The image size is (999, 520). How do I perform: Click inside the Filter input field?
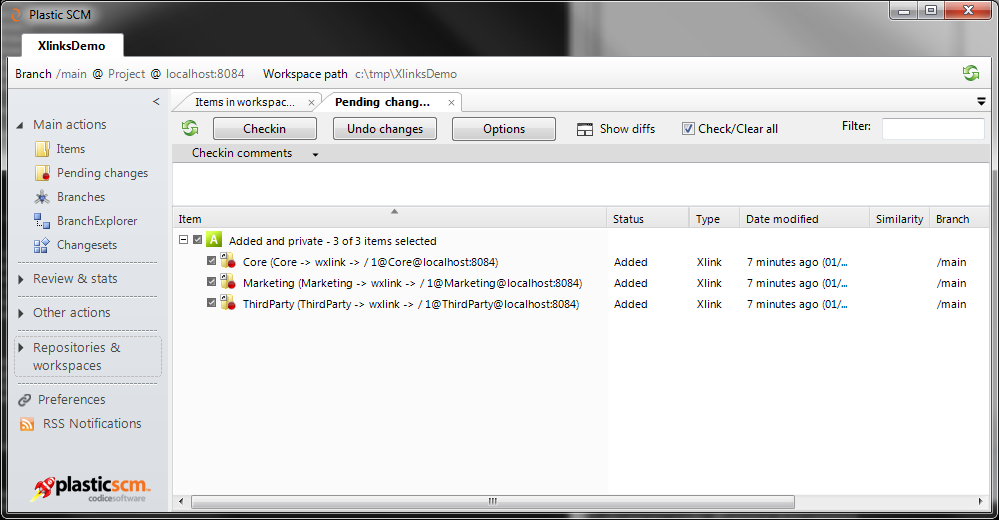(x=933, y=129)
